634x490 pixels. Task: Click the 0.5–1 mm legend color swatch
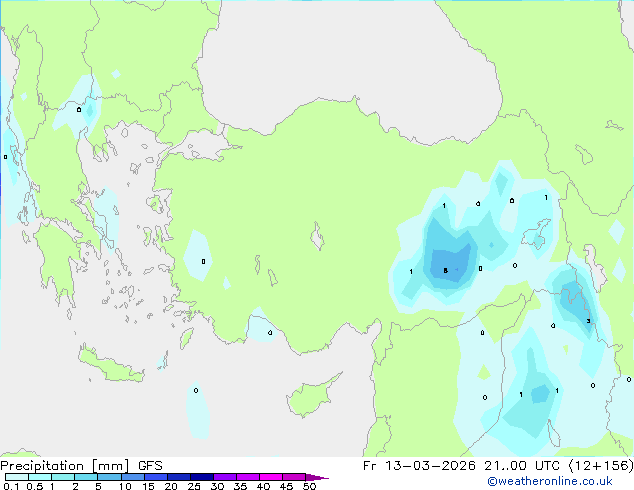40,477
